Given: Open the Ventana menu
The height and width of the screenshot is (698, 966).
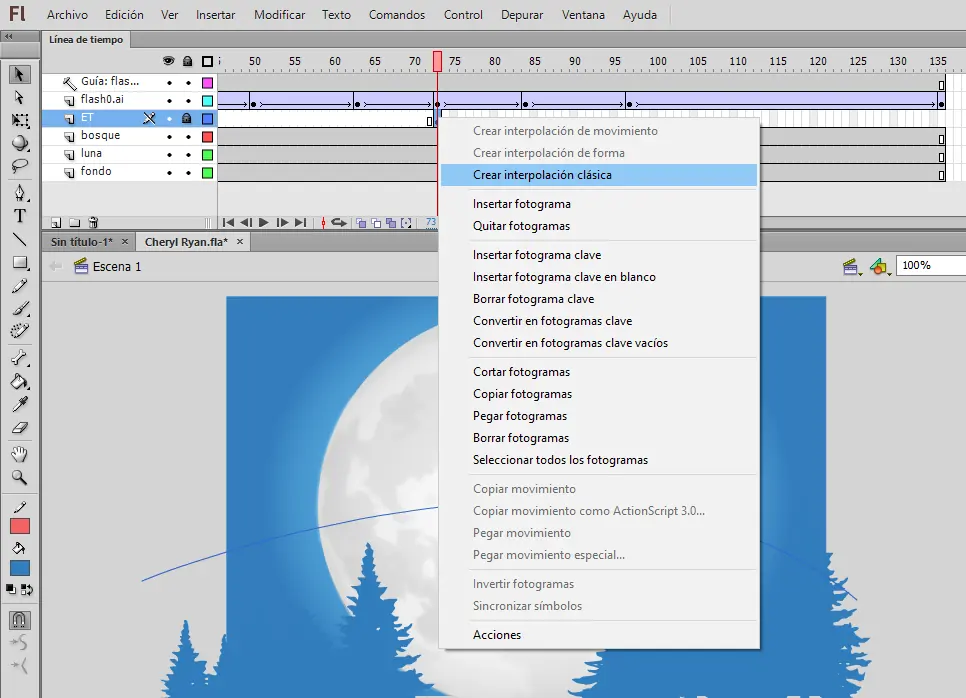Looking at the screenshot, I should pyautogui.click(x=583, y=15).
